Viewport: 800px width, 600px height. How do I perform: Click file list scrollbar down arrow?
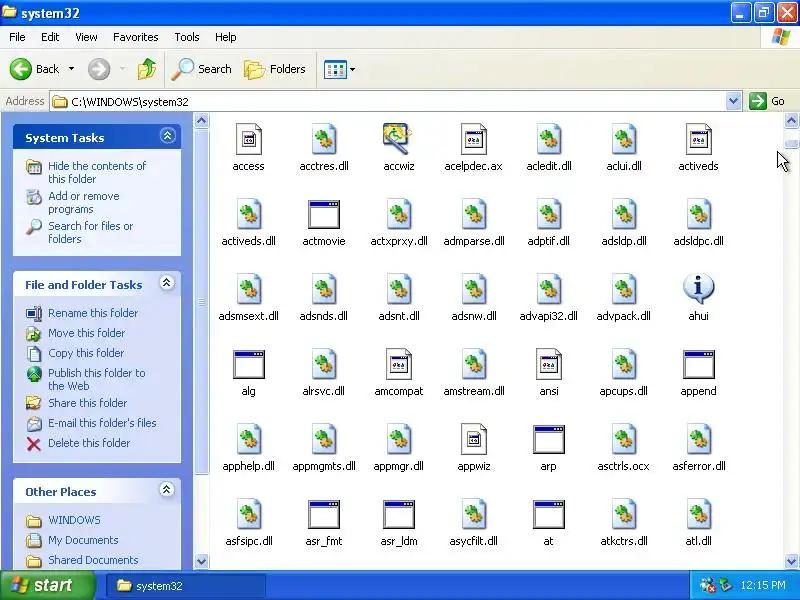coord(791,561)
